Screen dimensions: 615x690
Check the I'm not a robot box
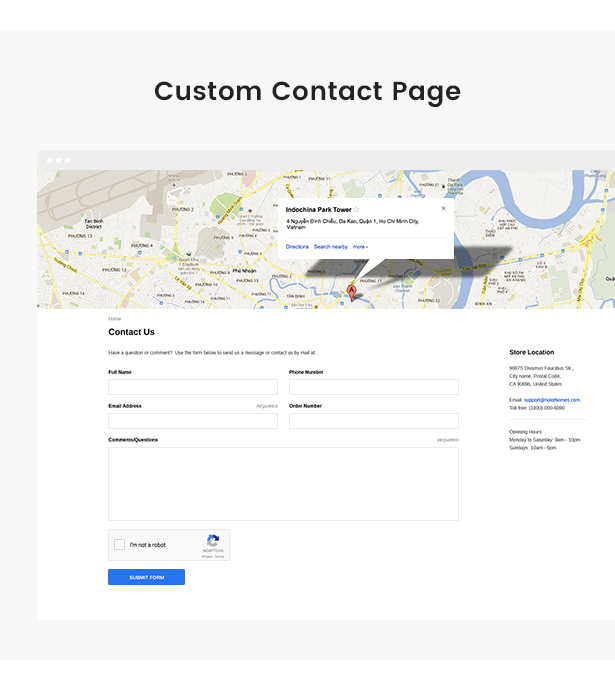pos(119,544)
